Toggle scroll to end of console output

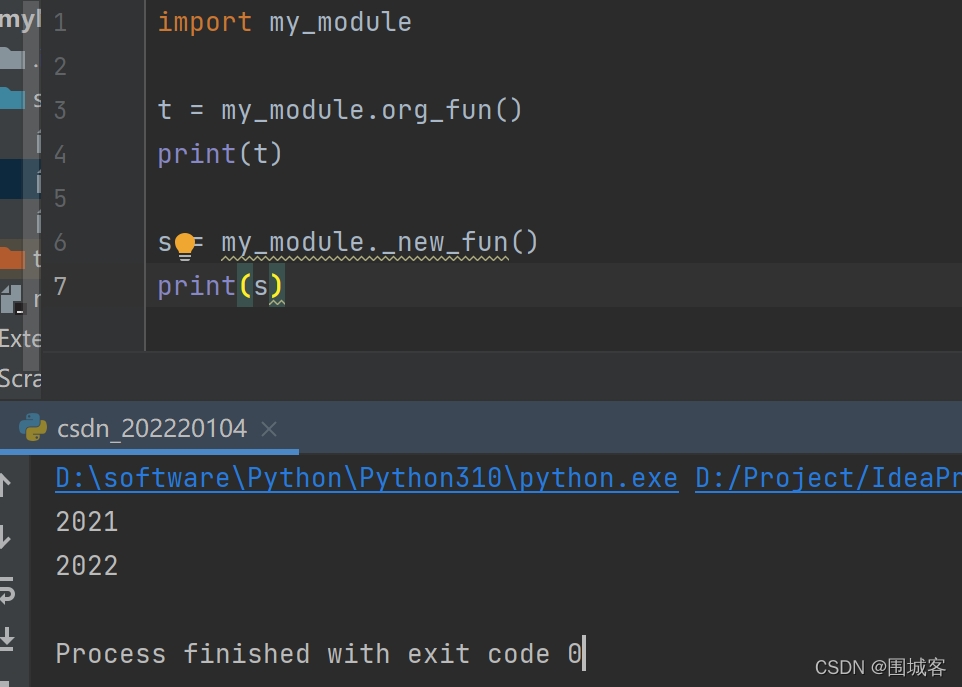(6, 637)
